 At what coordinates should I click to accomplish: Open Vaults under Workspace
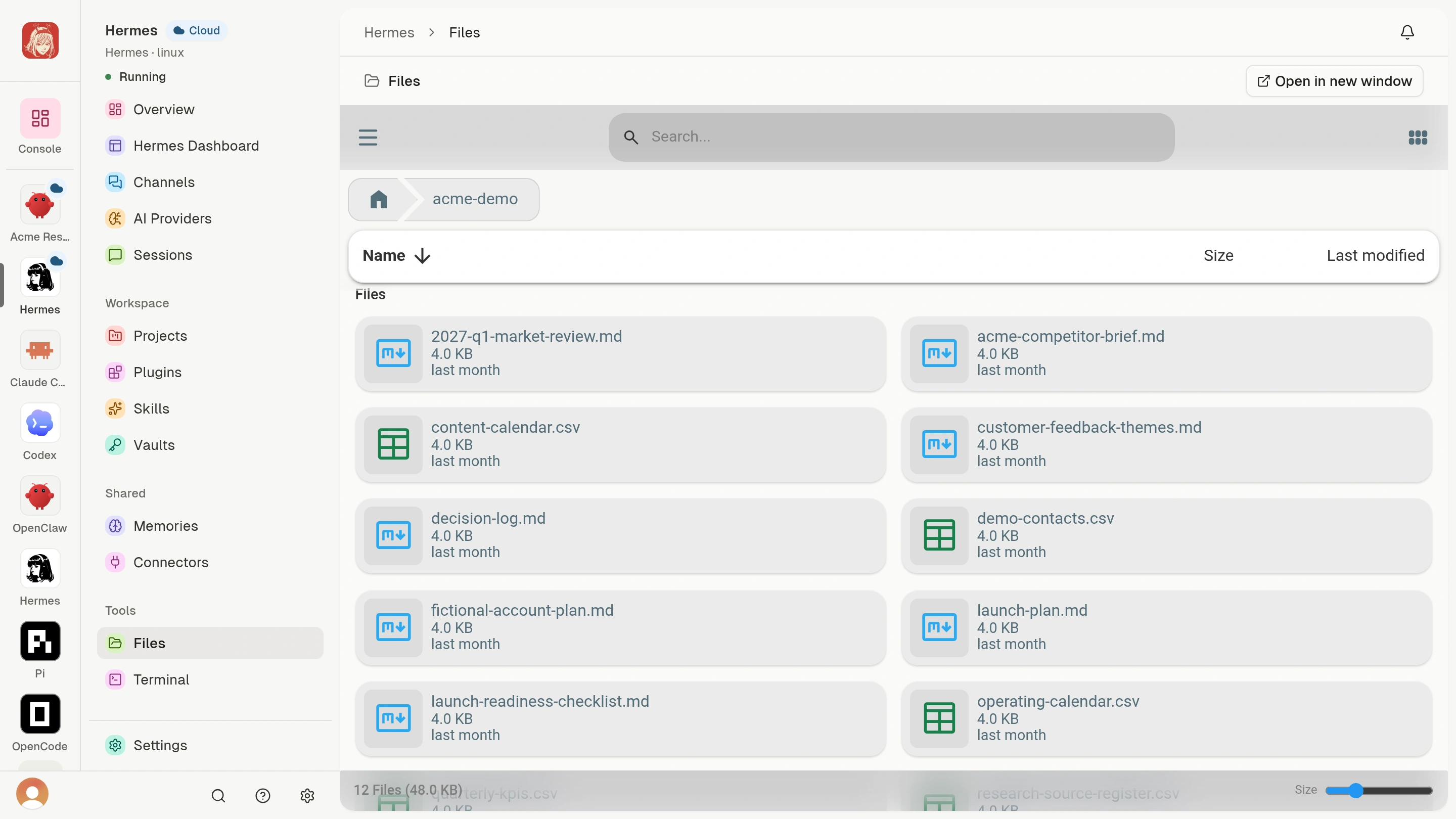(210, 445)
